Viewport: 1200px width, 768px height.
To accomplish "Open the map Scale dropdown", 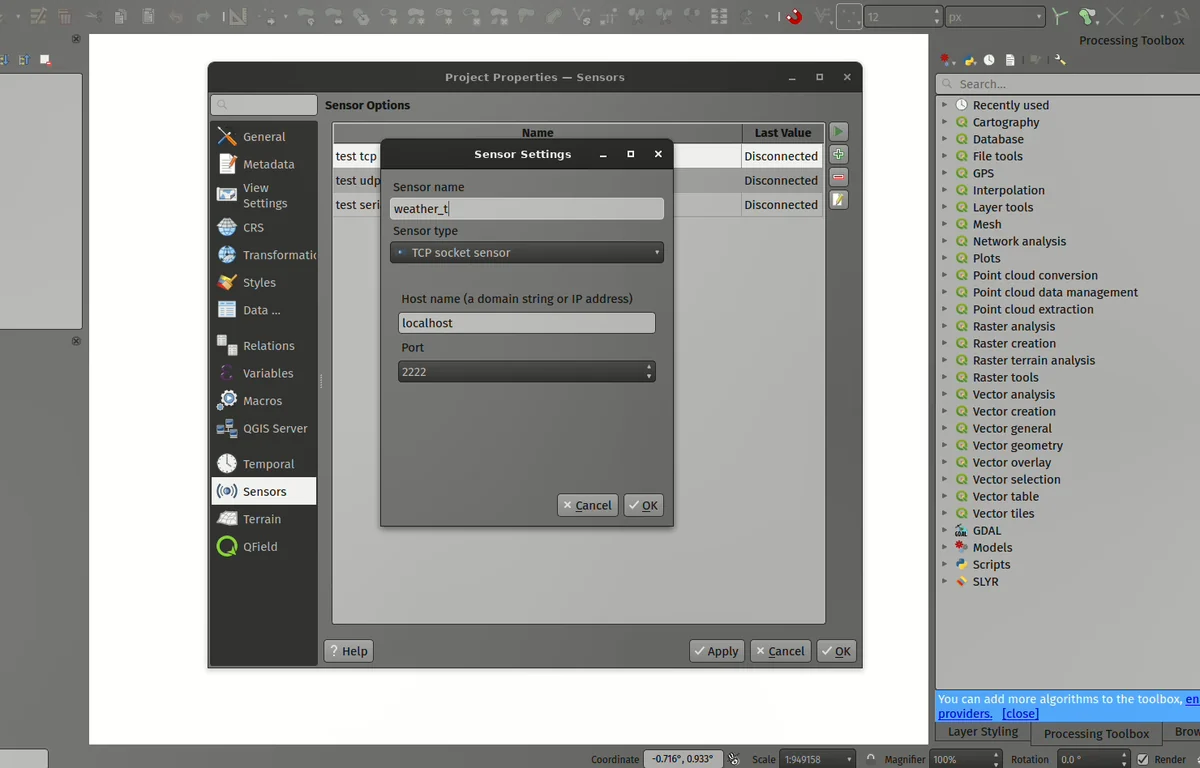I will click(849, 759).
